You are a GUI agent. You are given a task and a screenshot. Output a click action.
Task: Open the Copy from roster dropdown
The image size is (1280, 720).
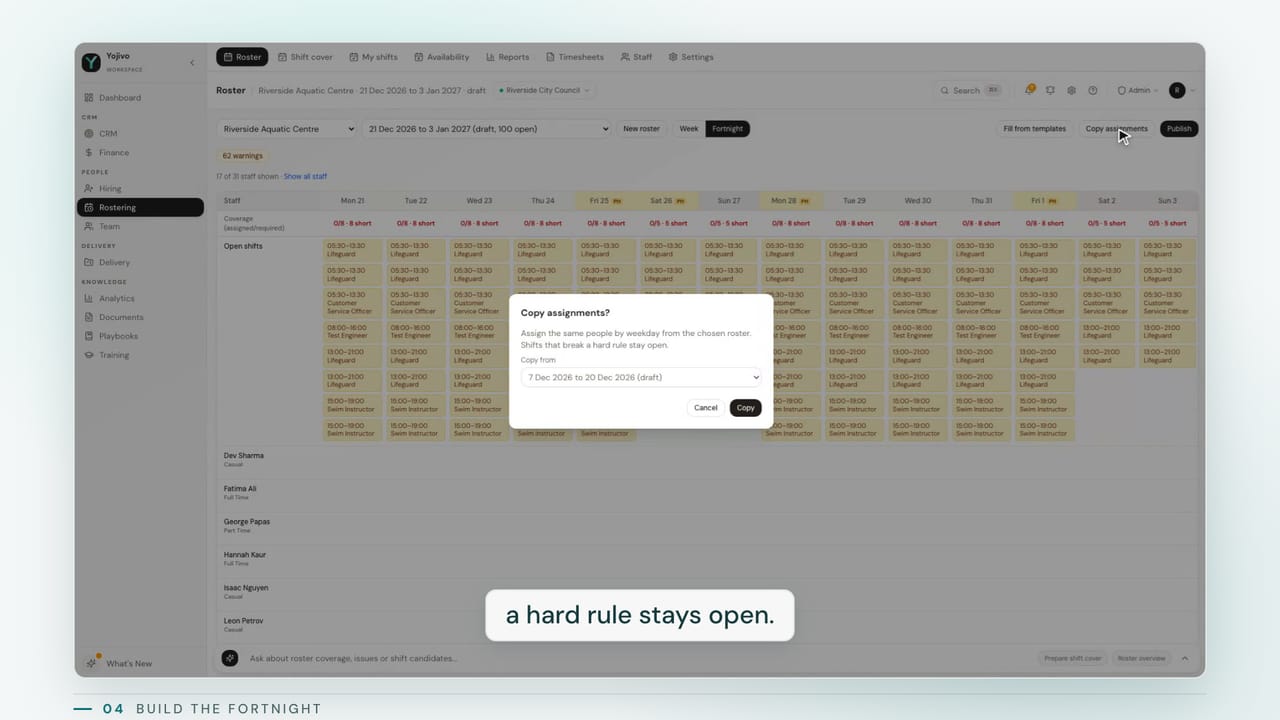641,377
